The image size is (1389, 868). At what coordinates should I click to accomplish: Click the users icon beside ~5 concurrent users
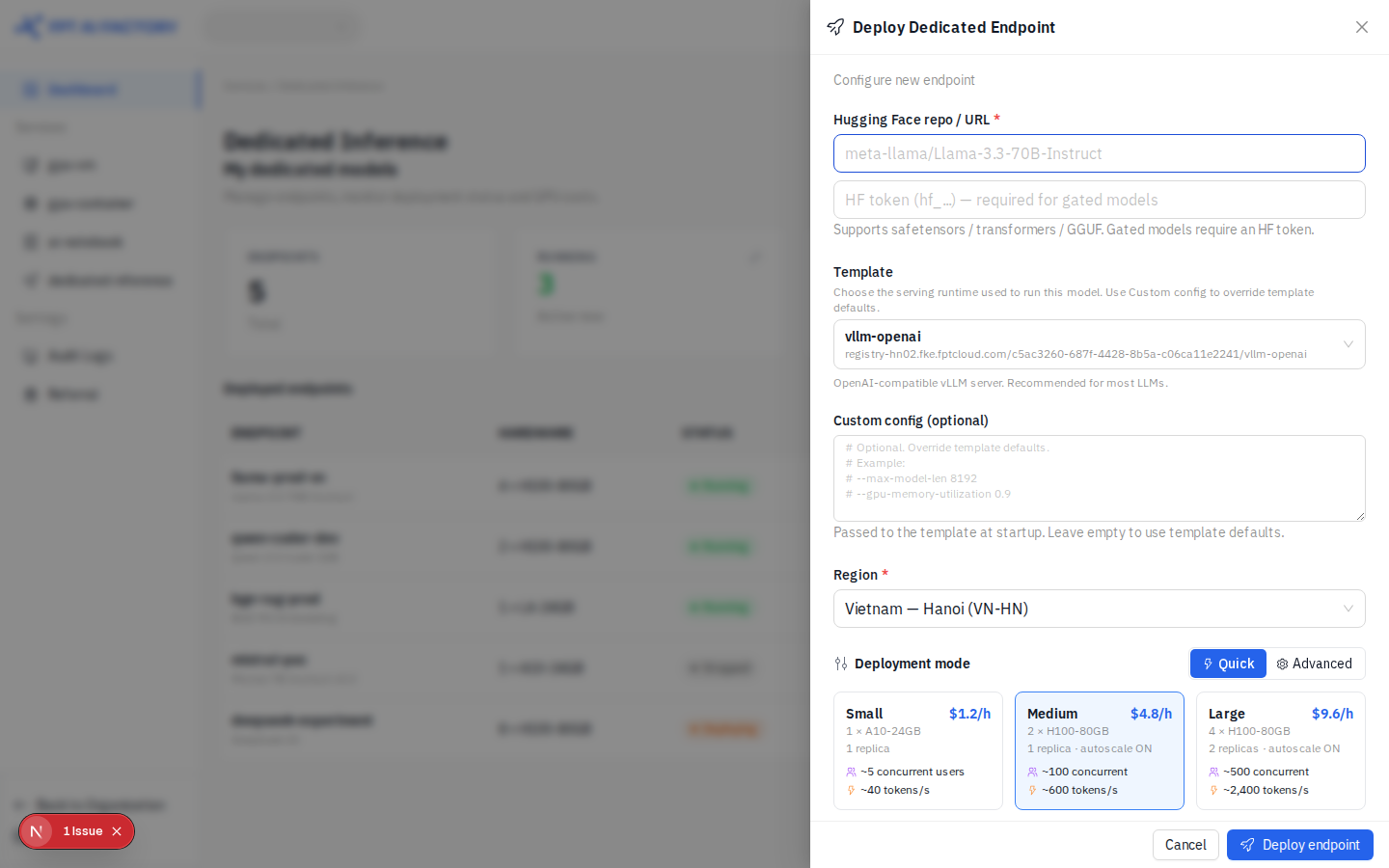tap(851, 772)
